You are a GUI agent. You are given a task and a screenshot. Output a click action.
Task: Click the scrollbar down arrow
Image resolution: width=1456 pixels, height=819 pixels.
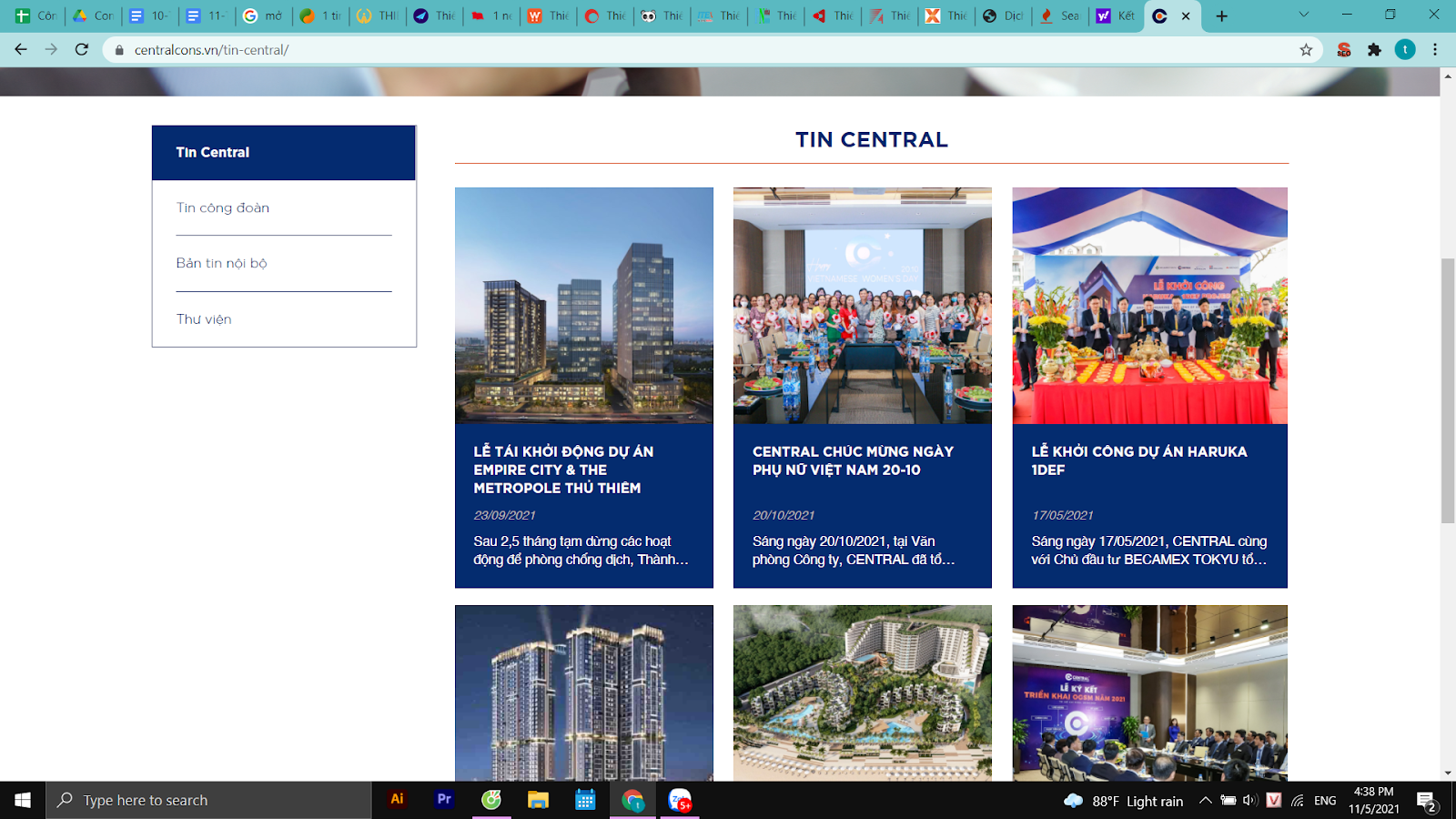pyautogui.click(x=1448, y=773)
